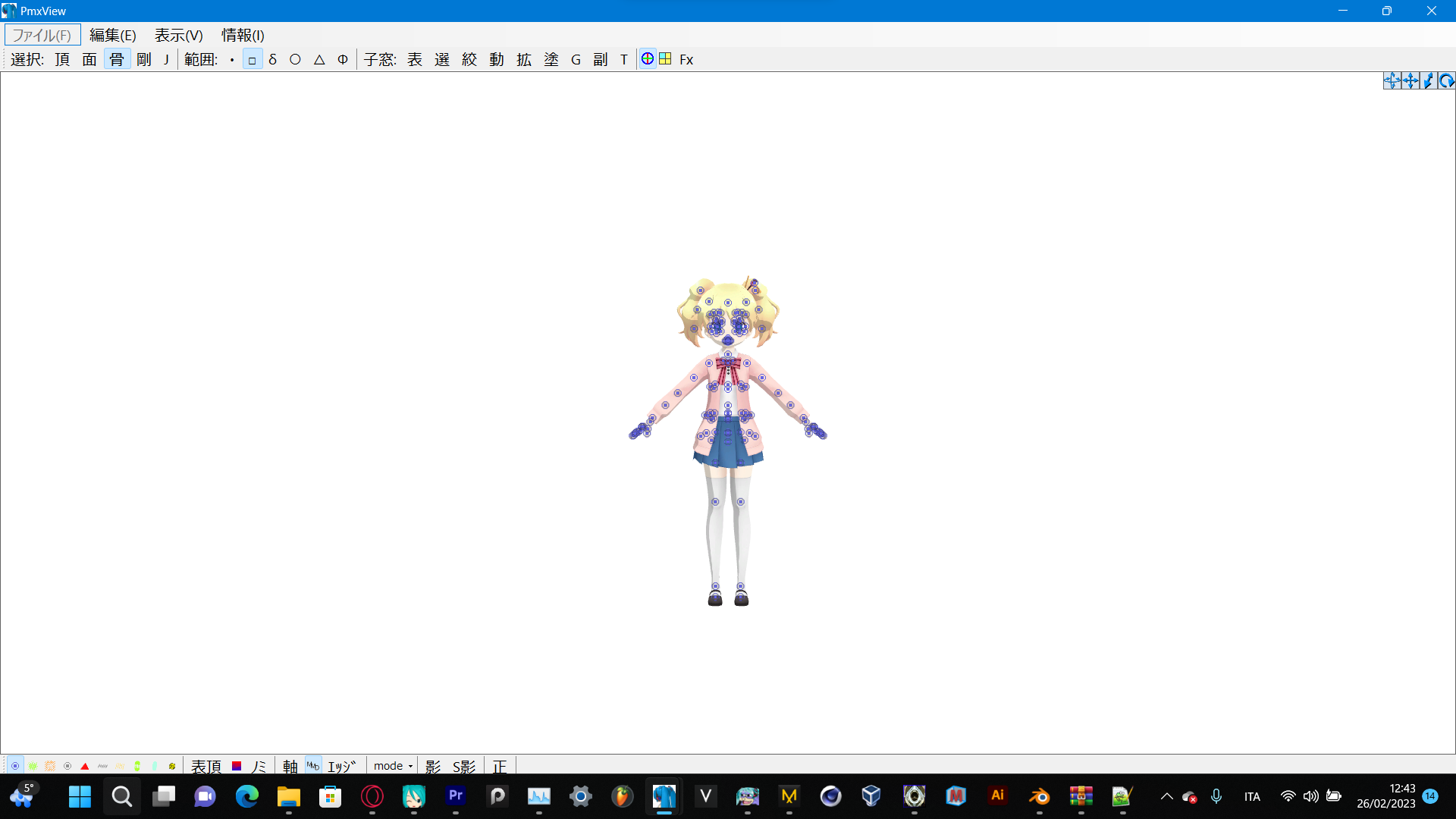Switch to 剛 rigid body selection mode
The image size is (1456, 819).
coord(143,59)
